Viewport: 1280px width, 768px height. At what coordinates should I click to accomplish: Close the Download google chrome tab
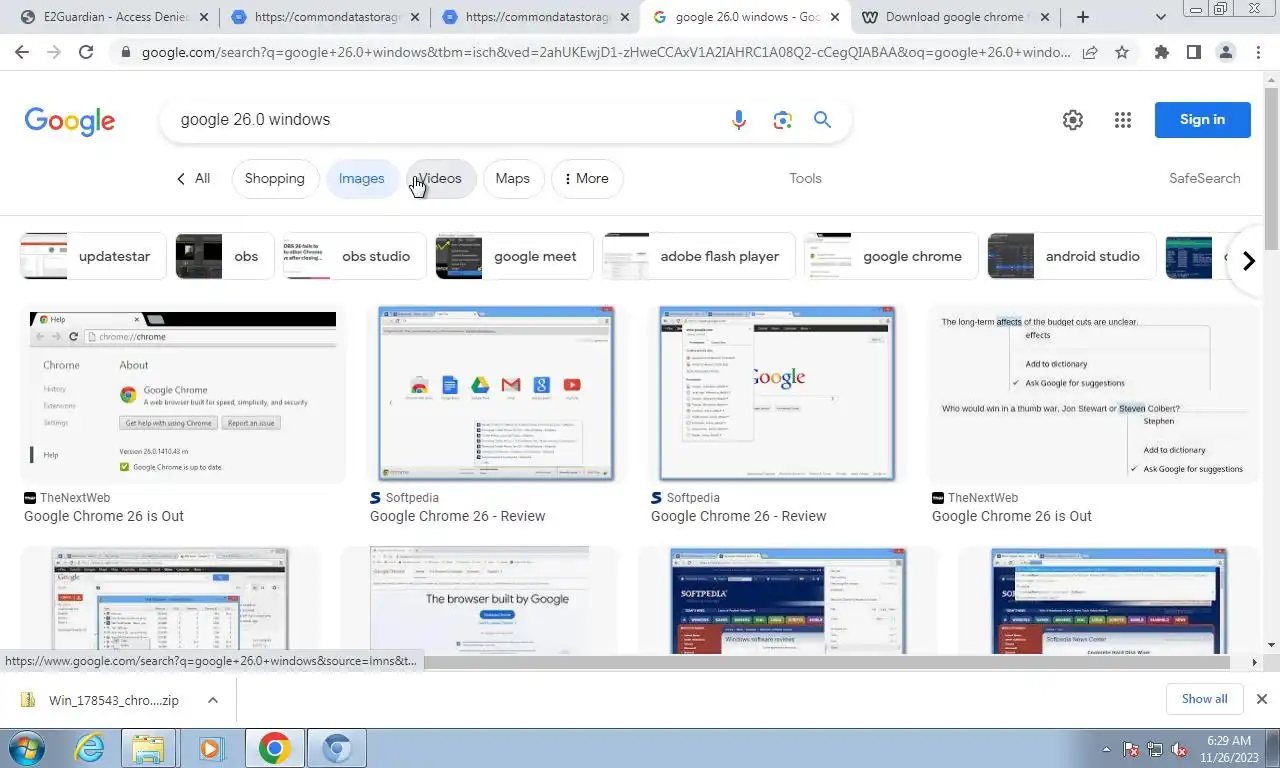click(1044, 17)
